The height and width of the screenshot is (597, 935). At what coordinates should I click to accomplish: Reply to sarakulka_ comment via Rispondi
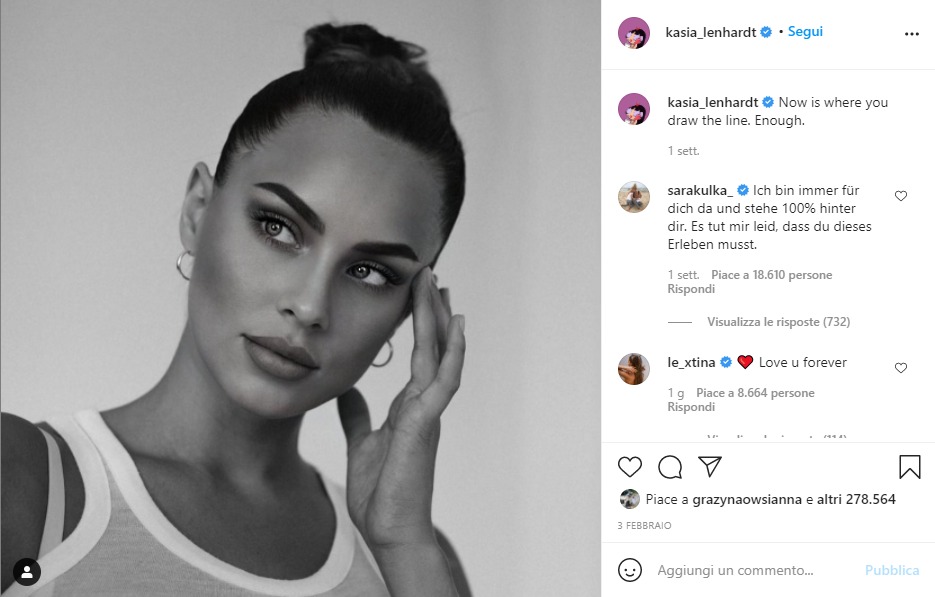tap(691, 289)
